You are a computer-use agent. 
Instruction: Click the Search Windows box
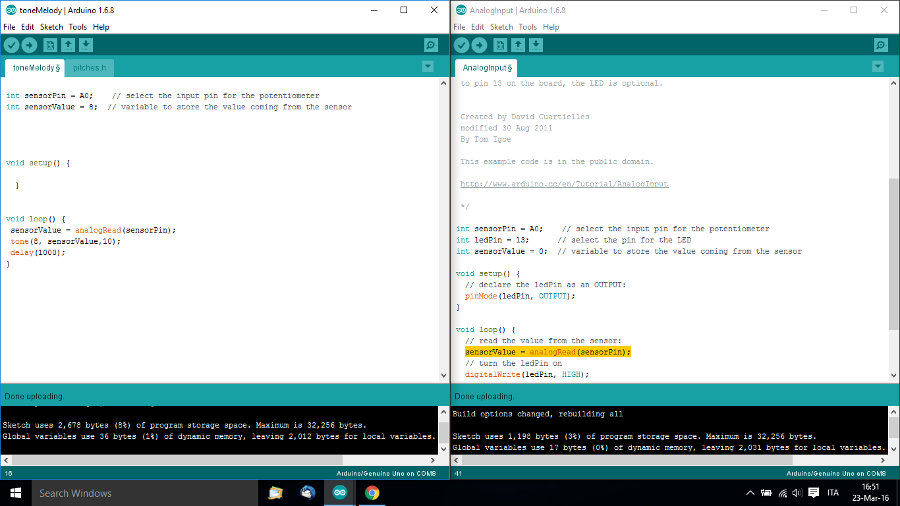coord(145,493)
